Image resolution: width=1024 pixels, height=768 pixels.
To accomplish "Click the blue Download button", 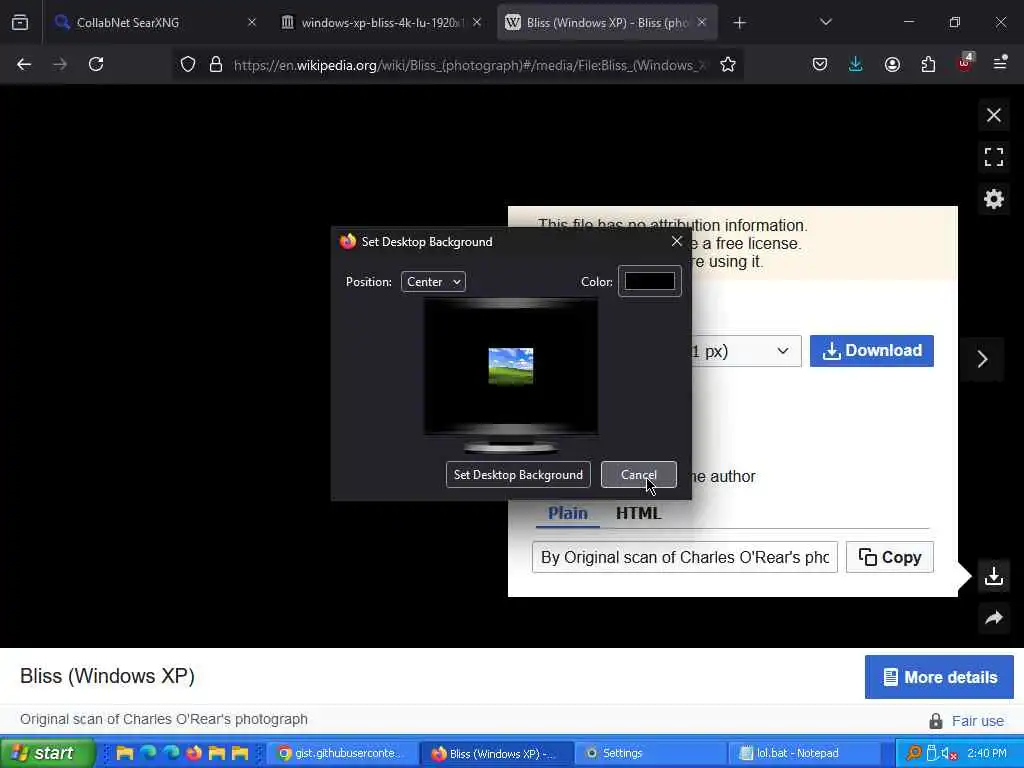I will 872,351.
